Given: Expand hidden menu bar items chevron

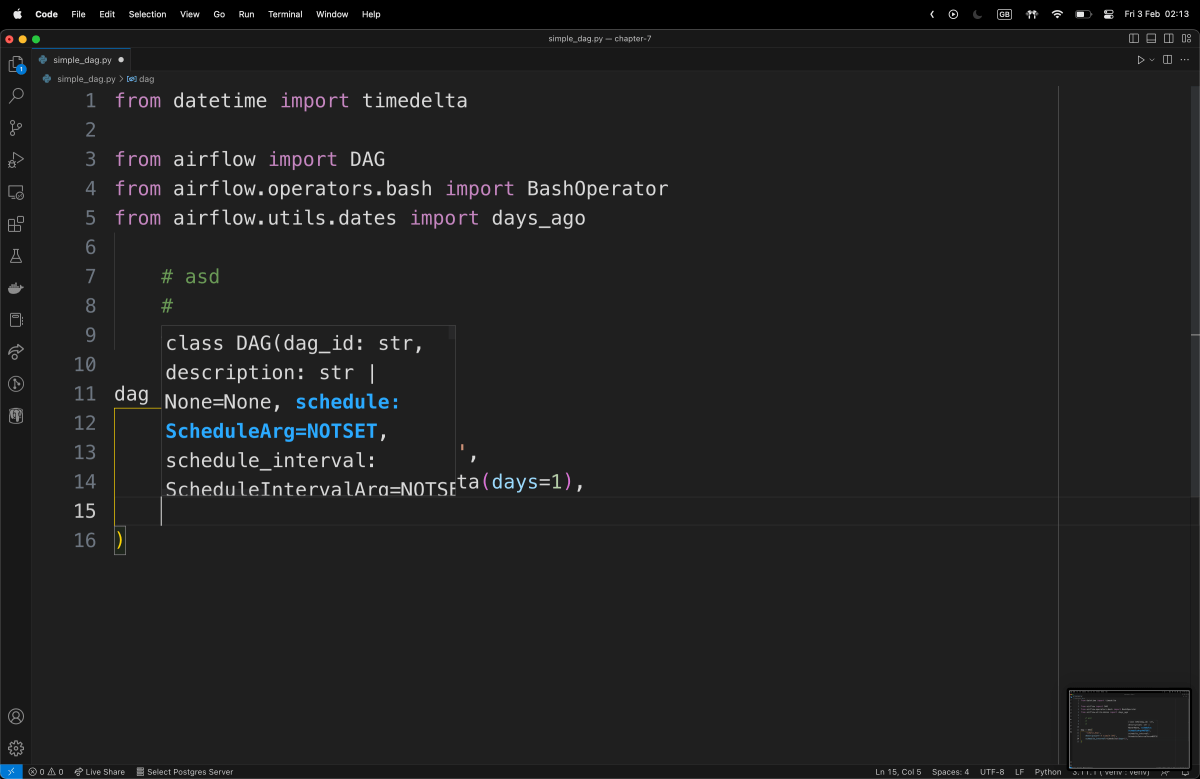Looking at the screenshot, I should coord(932,14).
